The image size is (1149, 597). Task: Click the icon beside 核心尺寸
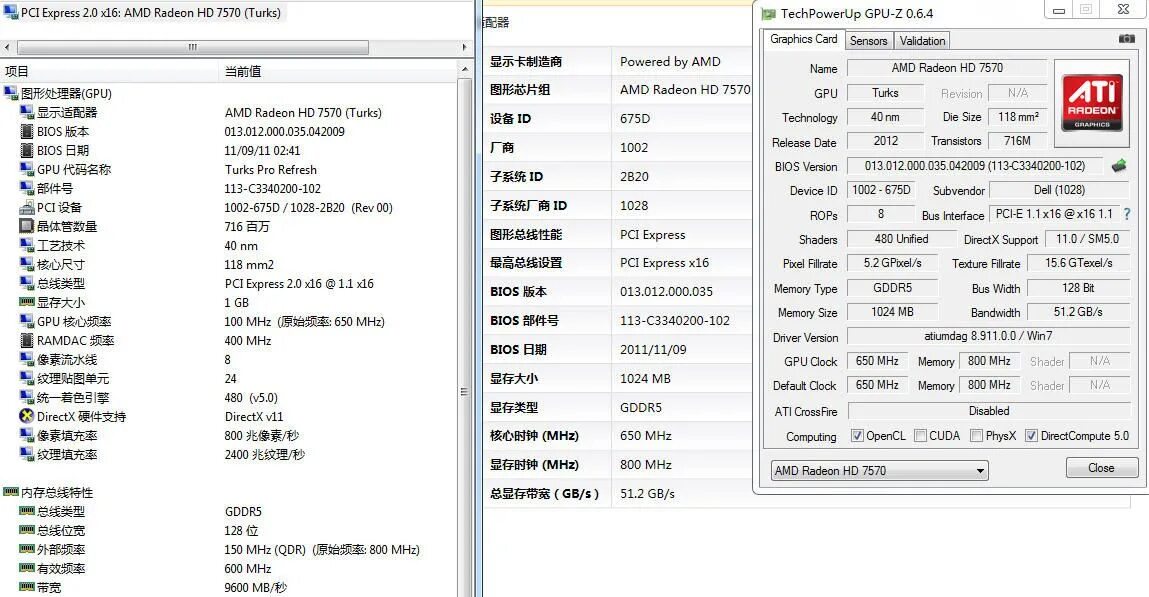pyautogui.click(x=26, y=264)
